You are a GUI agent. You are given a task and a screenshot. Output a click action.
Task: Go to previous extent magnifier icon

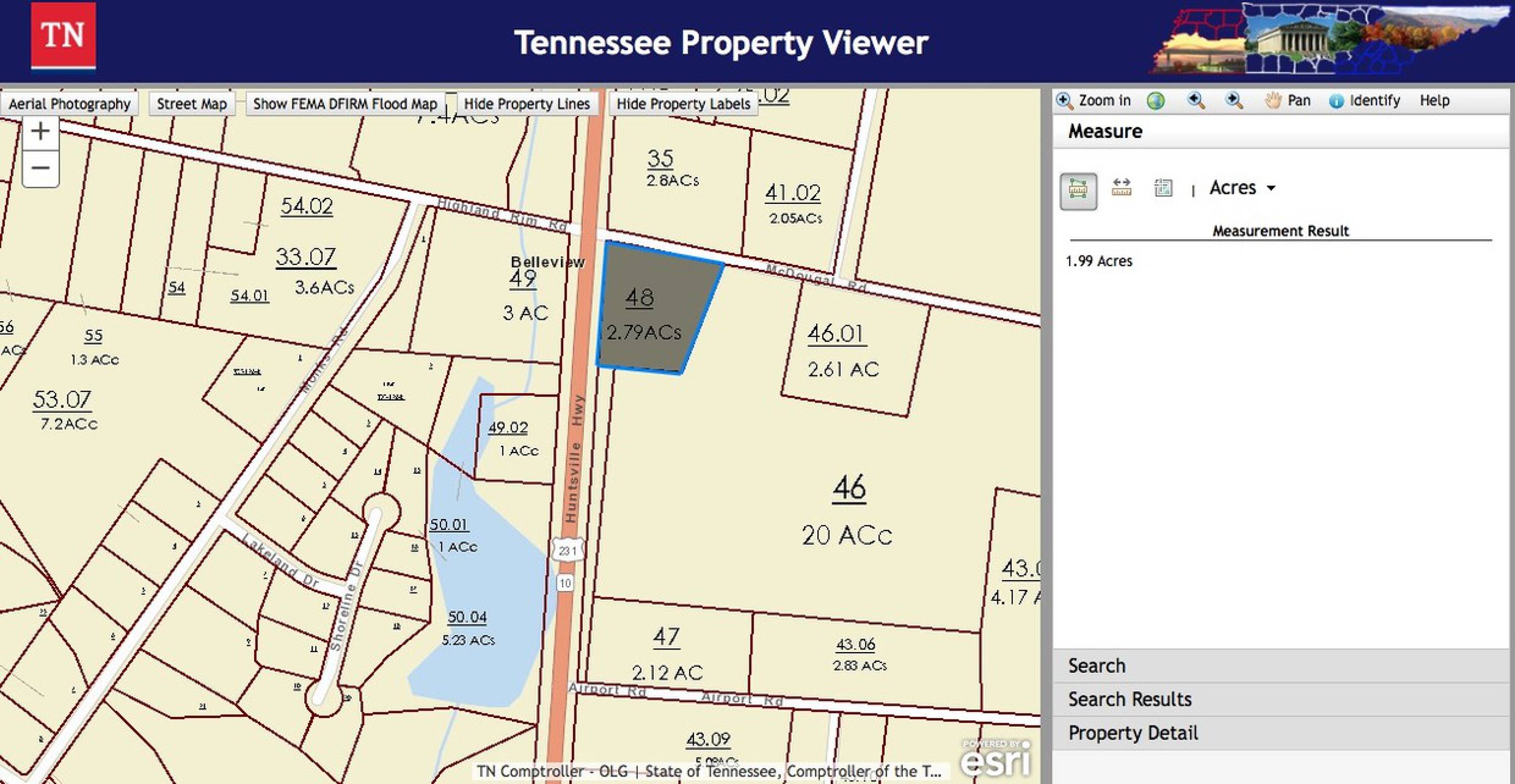click(x=1196, y=101)
